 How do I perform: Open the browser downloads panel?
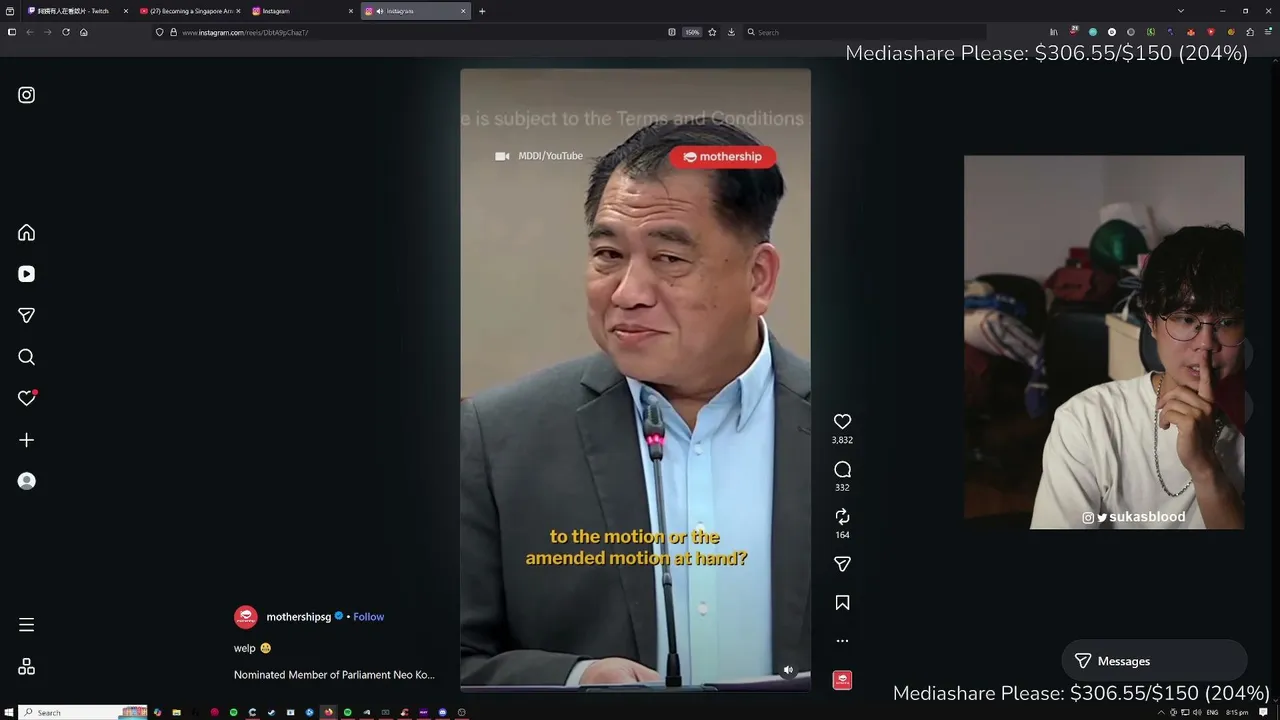click(x=731, y=32)
